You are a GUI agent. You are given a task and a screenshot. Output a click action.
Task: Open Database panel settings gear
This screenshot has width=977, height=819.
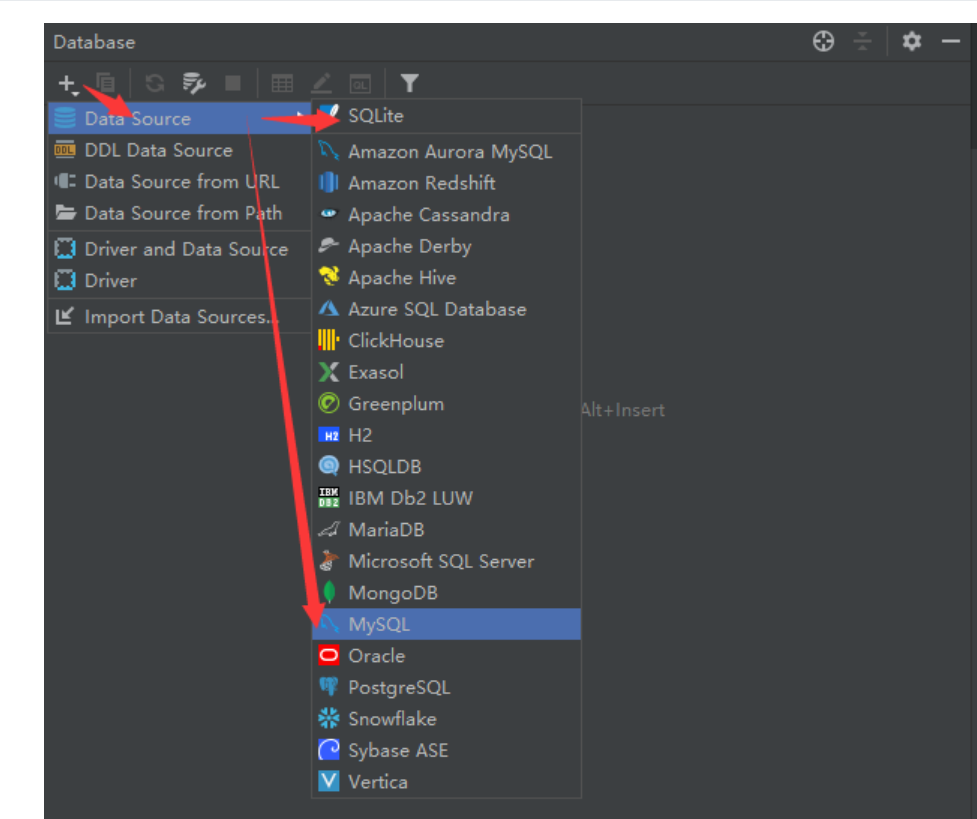[912, 41]
